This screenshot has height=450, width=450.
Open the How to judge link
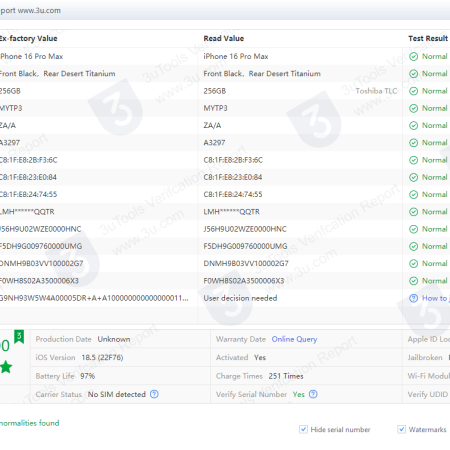(436, 298)
